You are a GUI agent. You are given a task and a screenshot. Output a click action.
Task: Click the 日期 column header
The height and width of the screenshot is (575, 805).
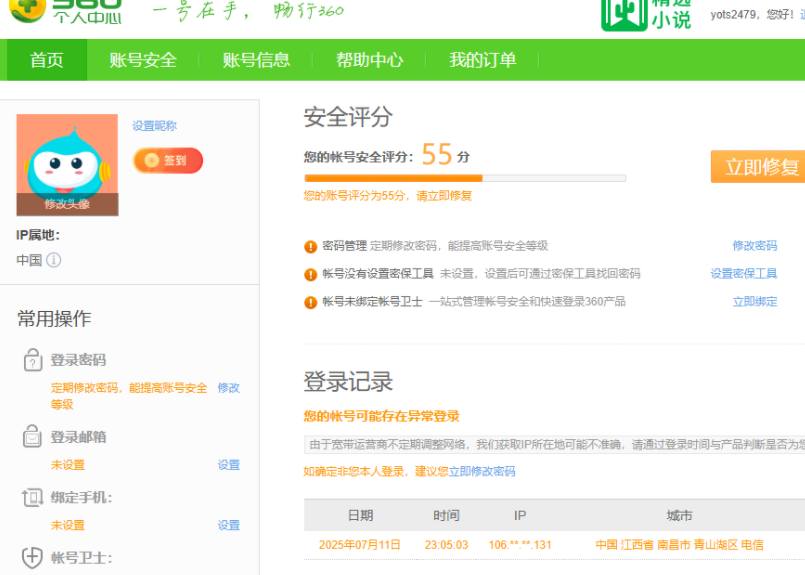[360, 515]
